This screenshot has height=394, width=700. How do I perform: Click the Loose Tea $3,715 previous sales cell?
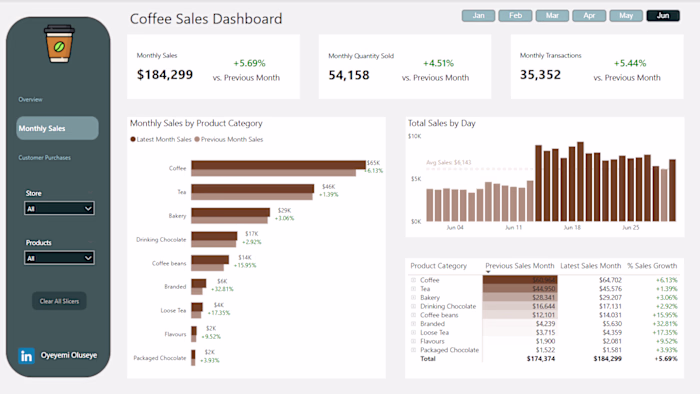546,332
